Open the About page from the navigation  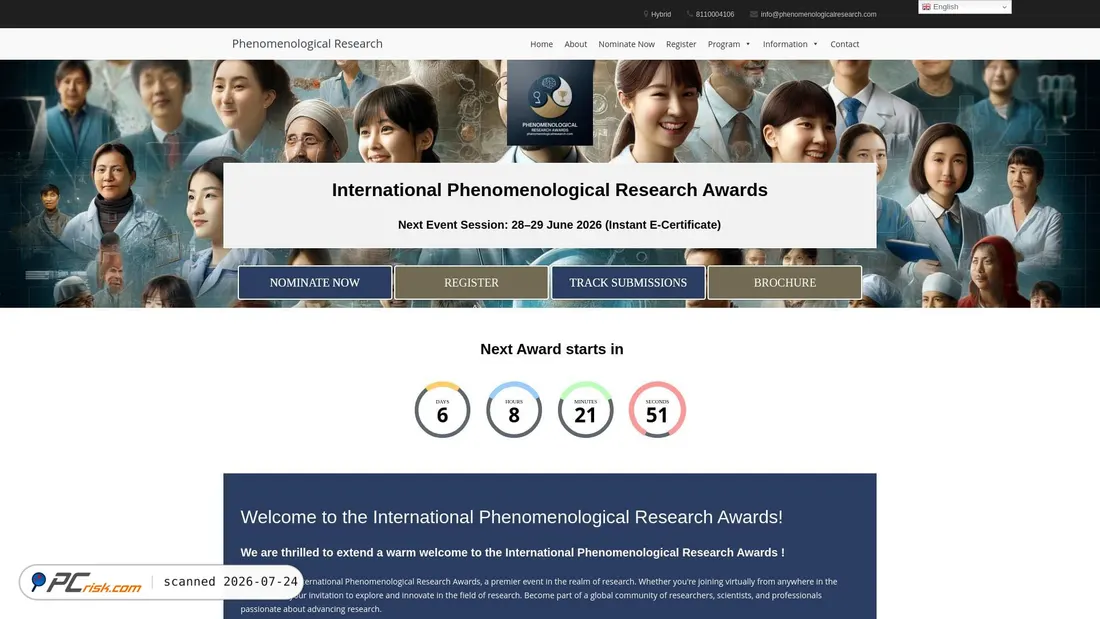pyautogui.click(x=575, y=44)
